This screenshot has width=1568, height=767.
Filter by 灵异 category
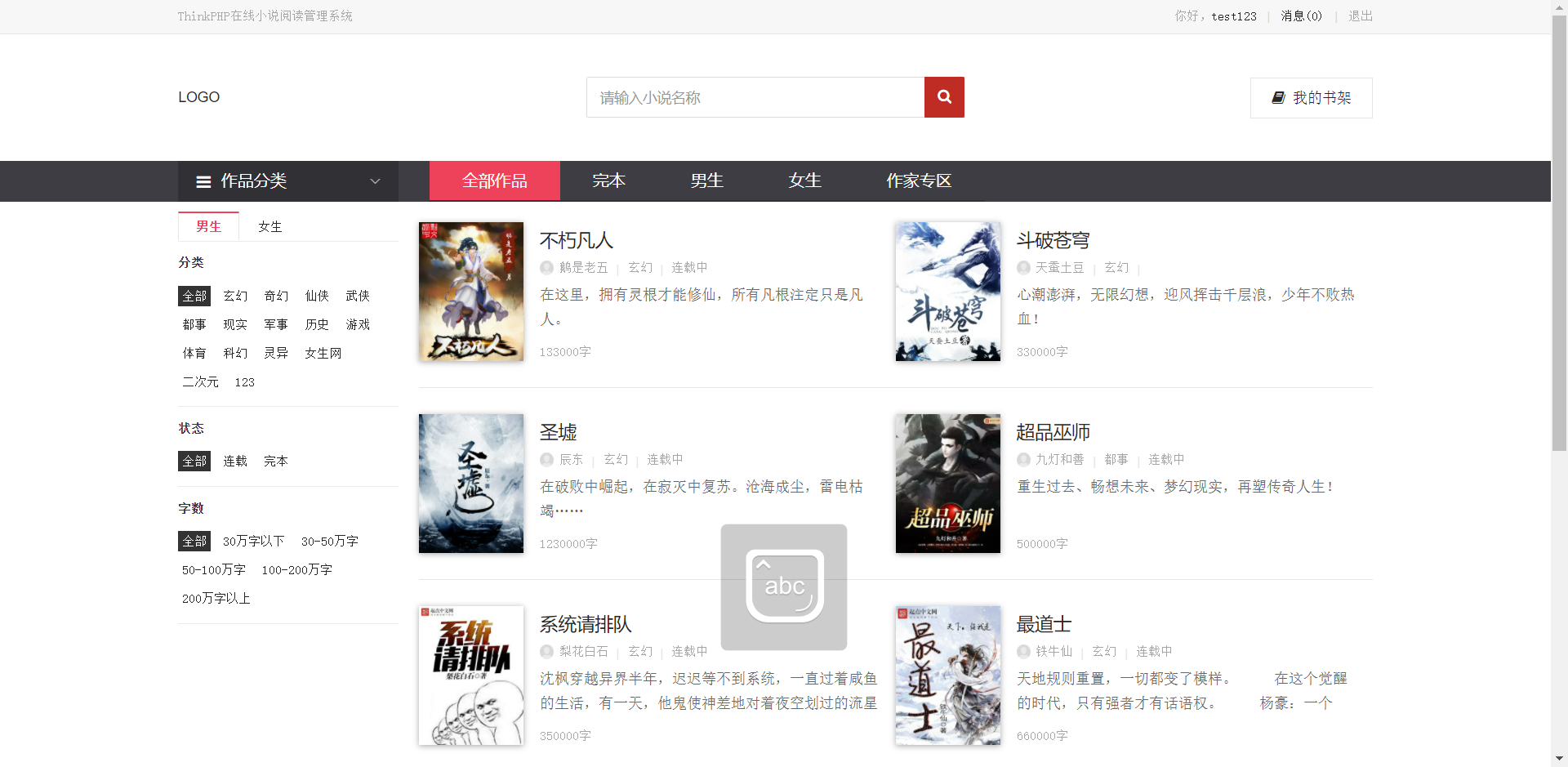[276, 353]
